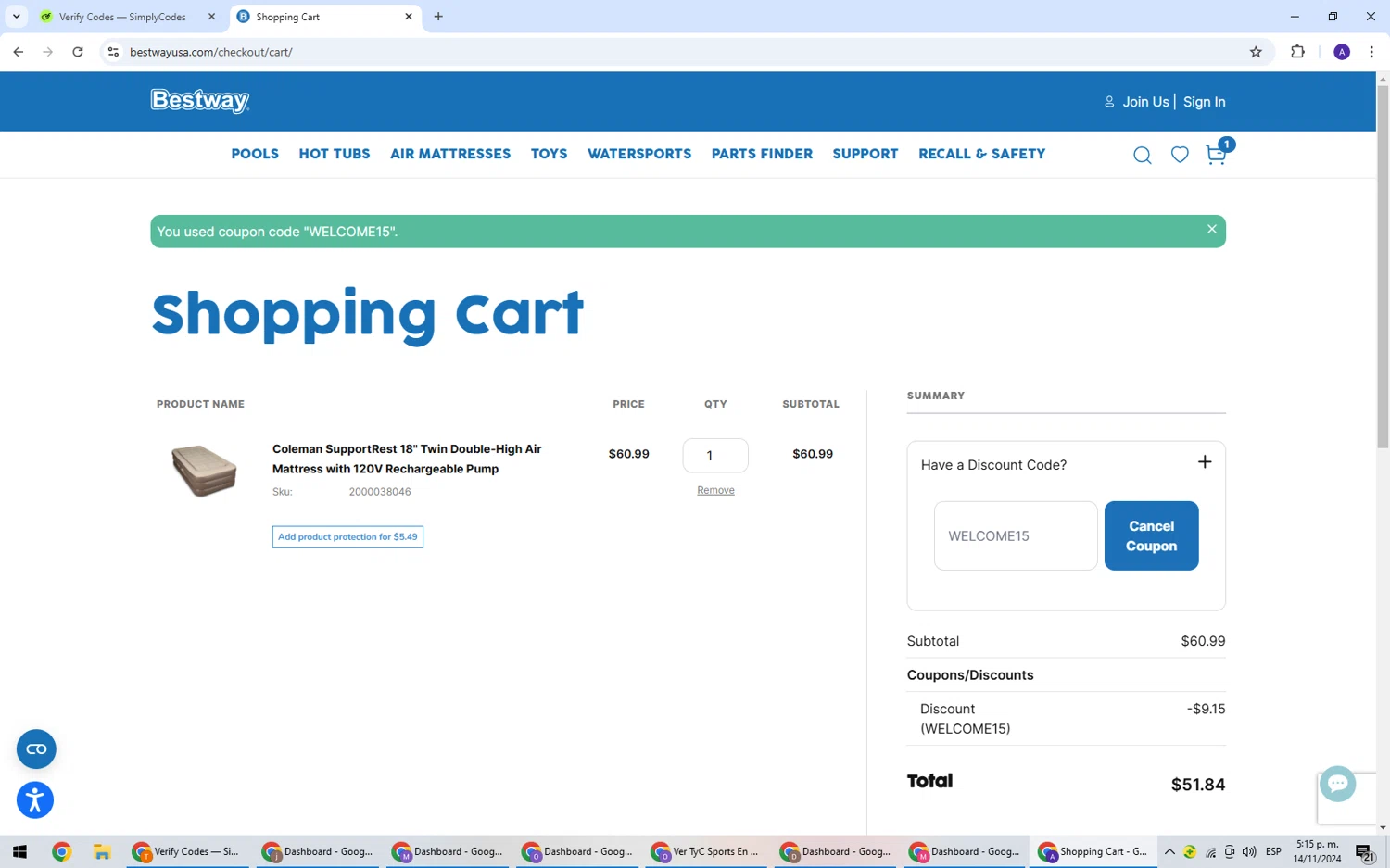Click the WELCOME15 coupon code field
1390x868 pixels.
click(1016, 535)
